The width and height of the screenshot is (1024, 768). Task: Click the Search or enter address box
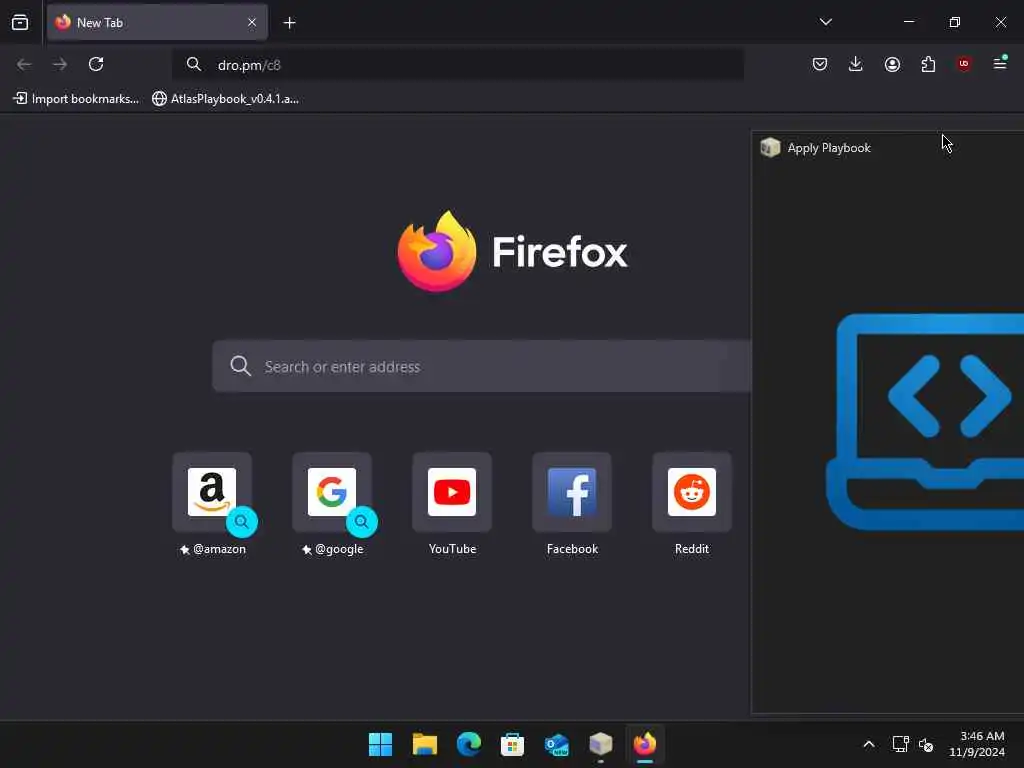coord(482,366)
